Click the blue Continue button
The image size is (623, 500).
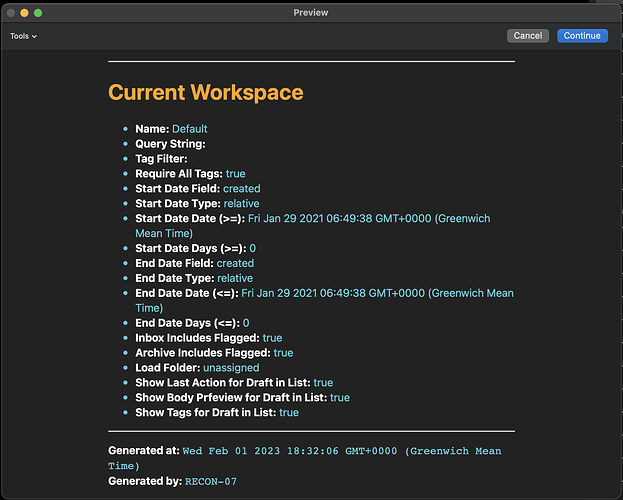582,36
